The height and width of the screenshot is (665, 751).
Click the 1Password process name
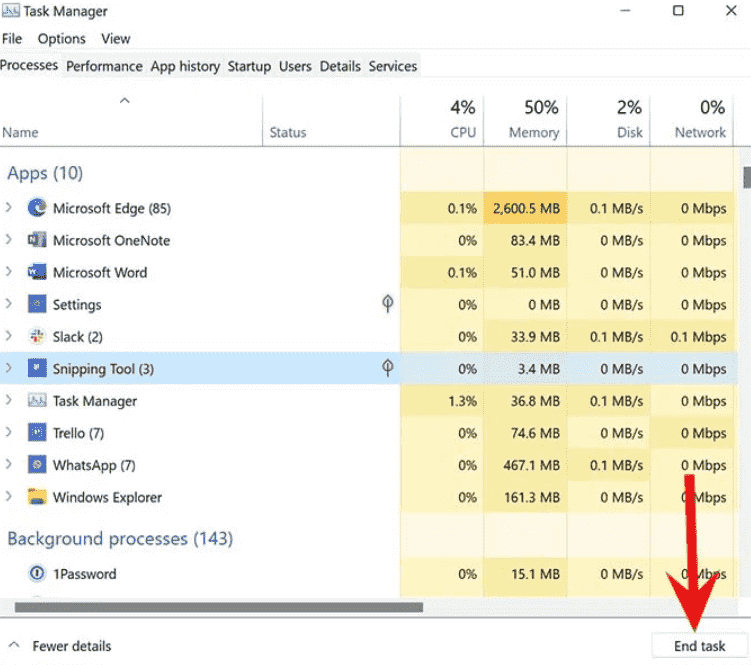tap(84, 573)
